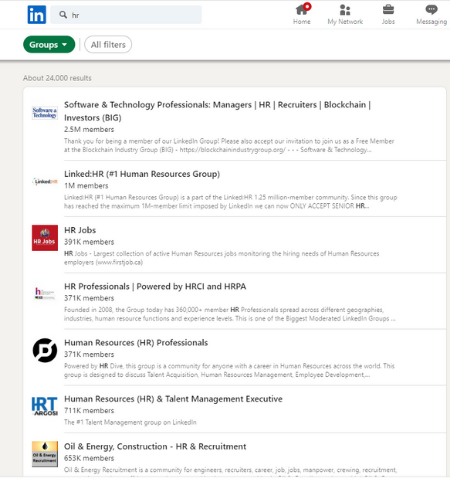Viewport: 450px width, 485px height.
Task: Click the Oil & Energy Recruitment logo
Action: [45, 454]
